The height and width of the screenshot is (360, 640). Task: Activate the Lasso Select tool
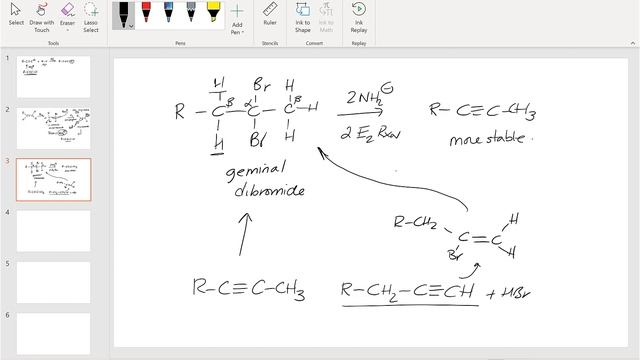click(x=91, y=17)
